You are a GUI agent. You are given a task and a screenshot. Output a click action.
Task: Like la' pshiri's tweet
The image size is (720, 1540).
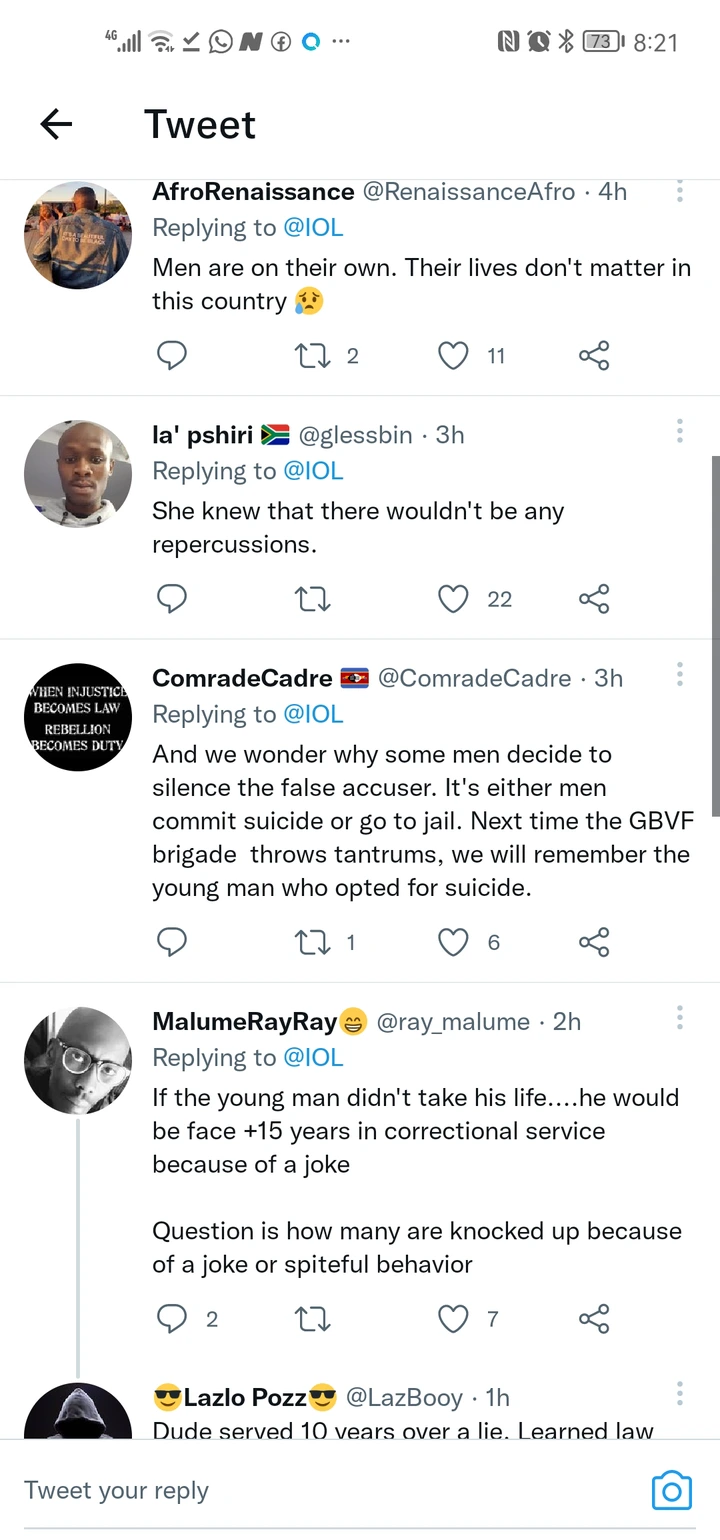(454, 598)
